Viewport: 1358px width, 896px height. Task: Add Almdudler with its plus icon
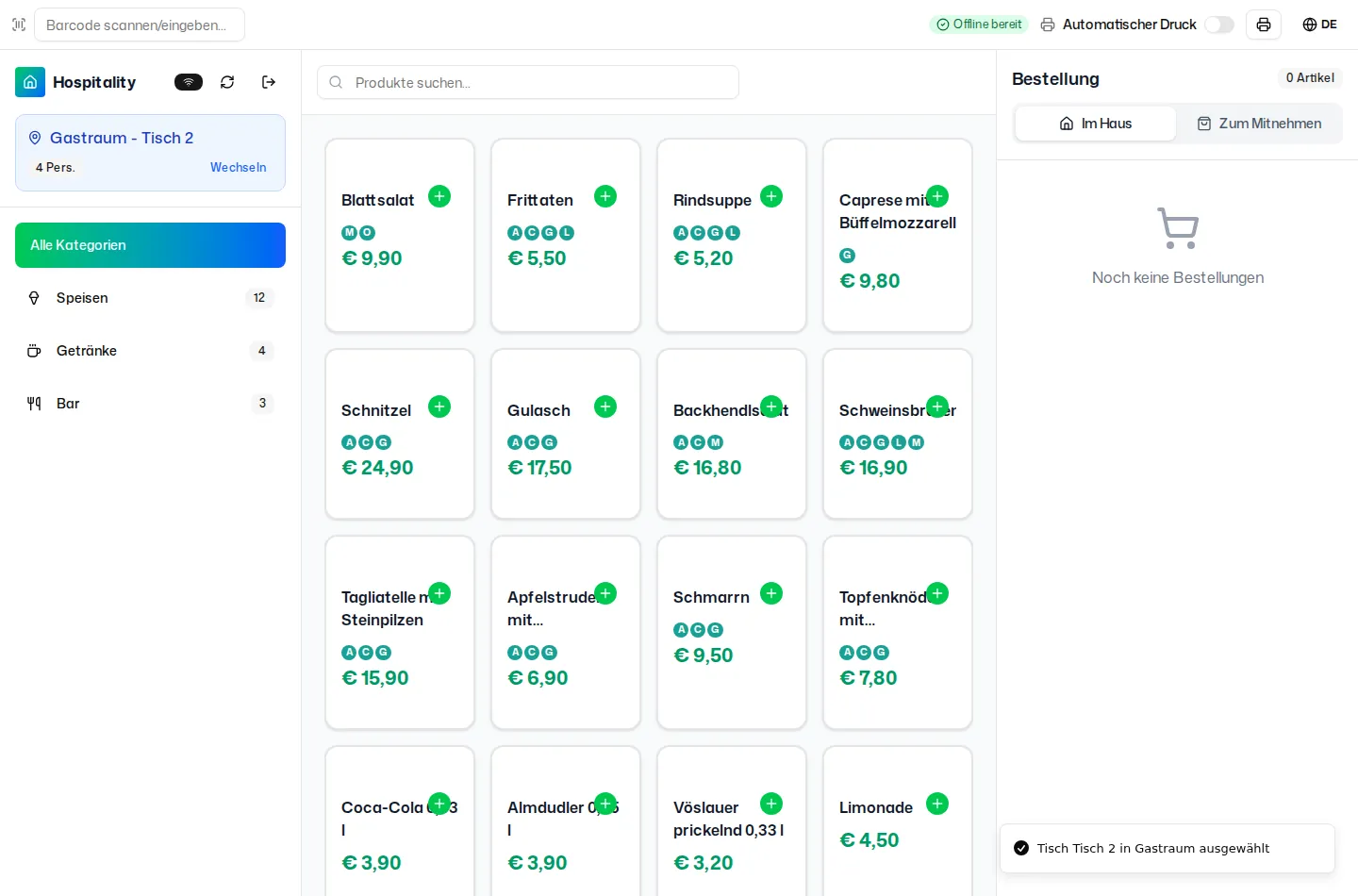605,804
